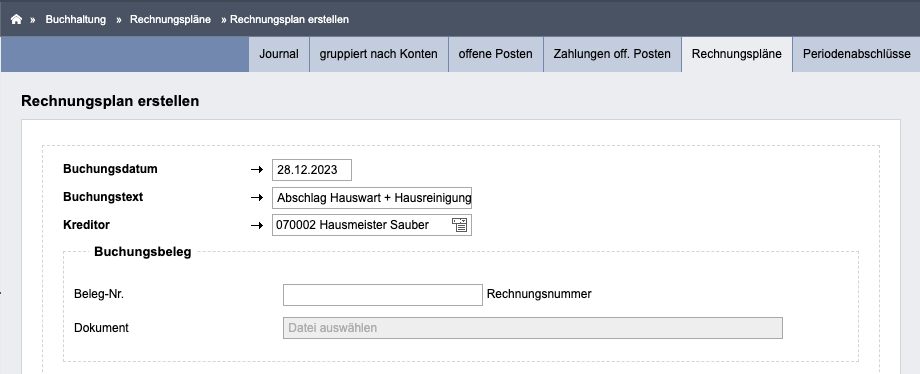Switch to the Journal tab

coord(279,54)
